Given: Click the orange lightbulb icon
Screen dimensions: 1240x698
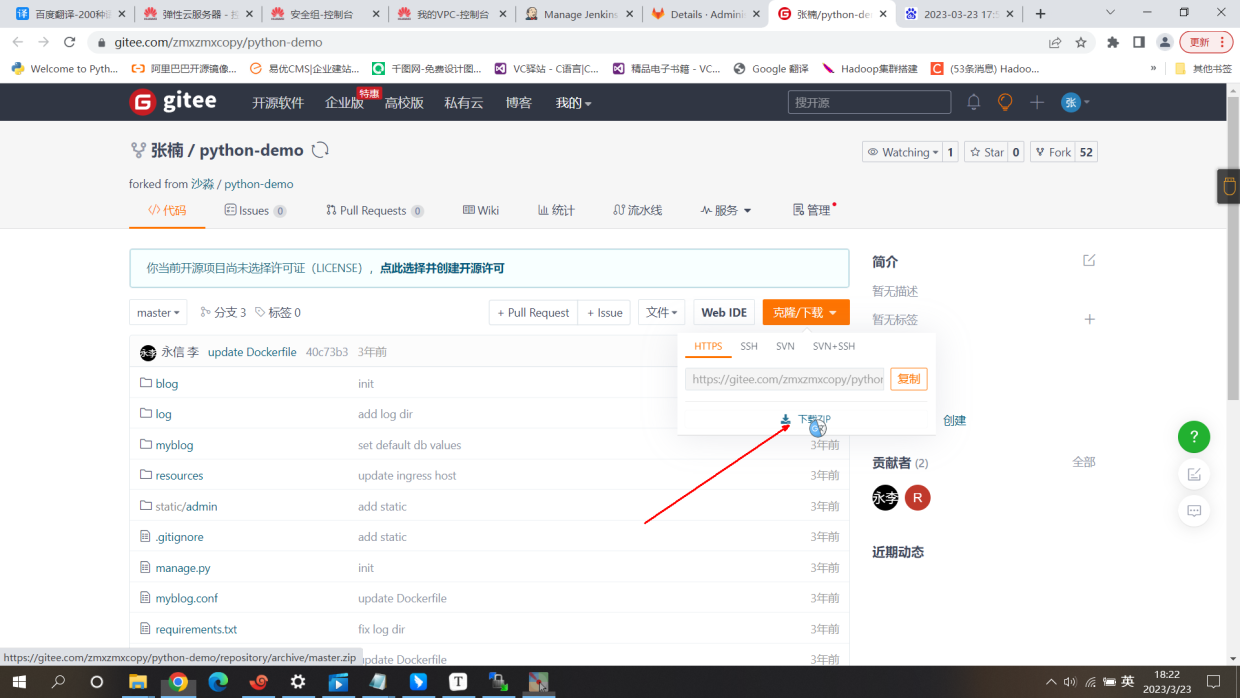Looking at the screenshot, I should (x=1005, y=102).
